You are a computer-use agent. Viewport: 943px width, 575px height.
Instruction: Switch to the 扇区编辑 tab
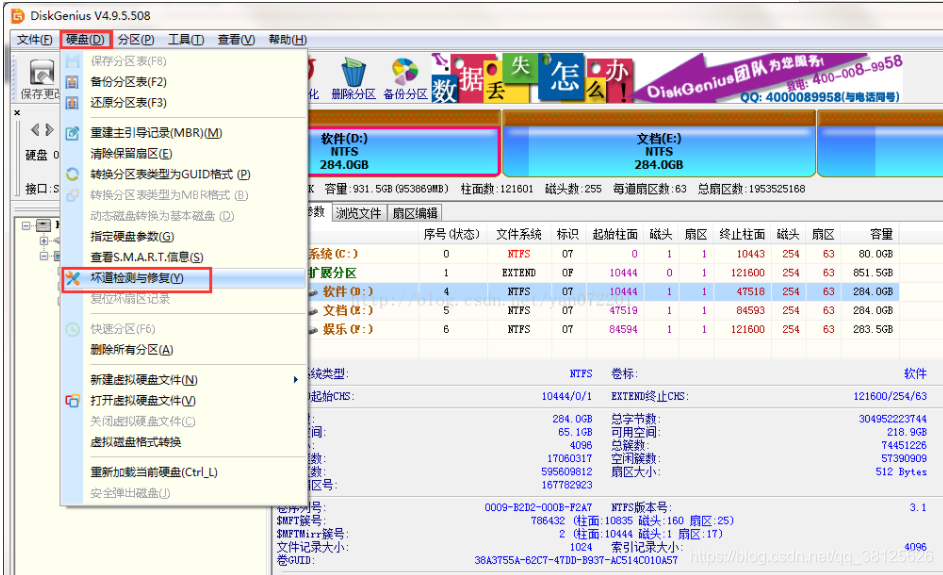point(415,213)
